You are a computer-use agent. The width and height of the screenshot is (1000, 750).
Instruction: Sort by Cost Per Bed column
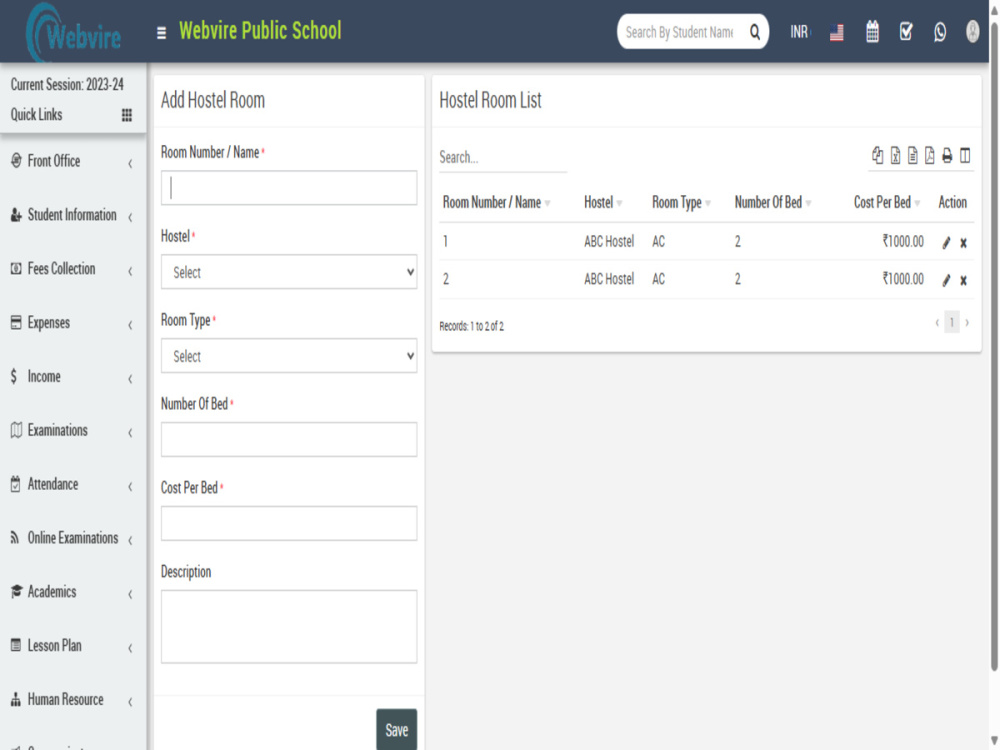pyautogui.click(x=886, y=202)
